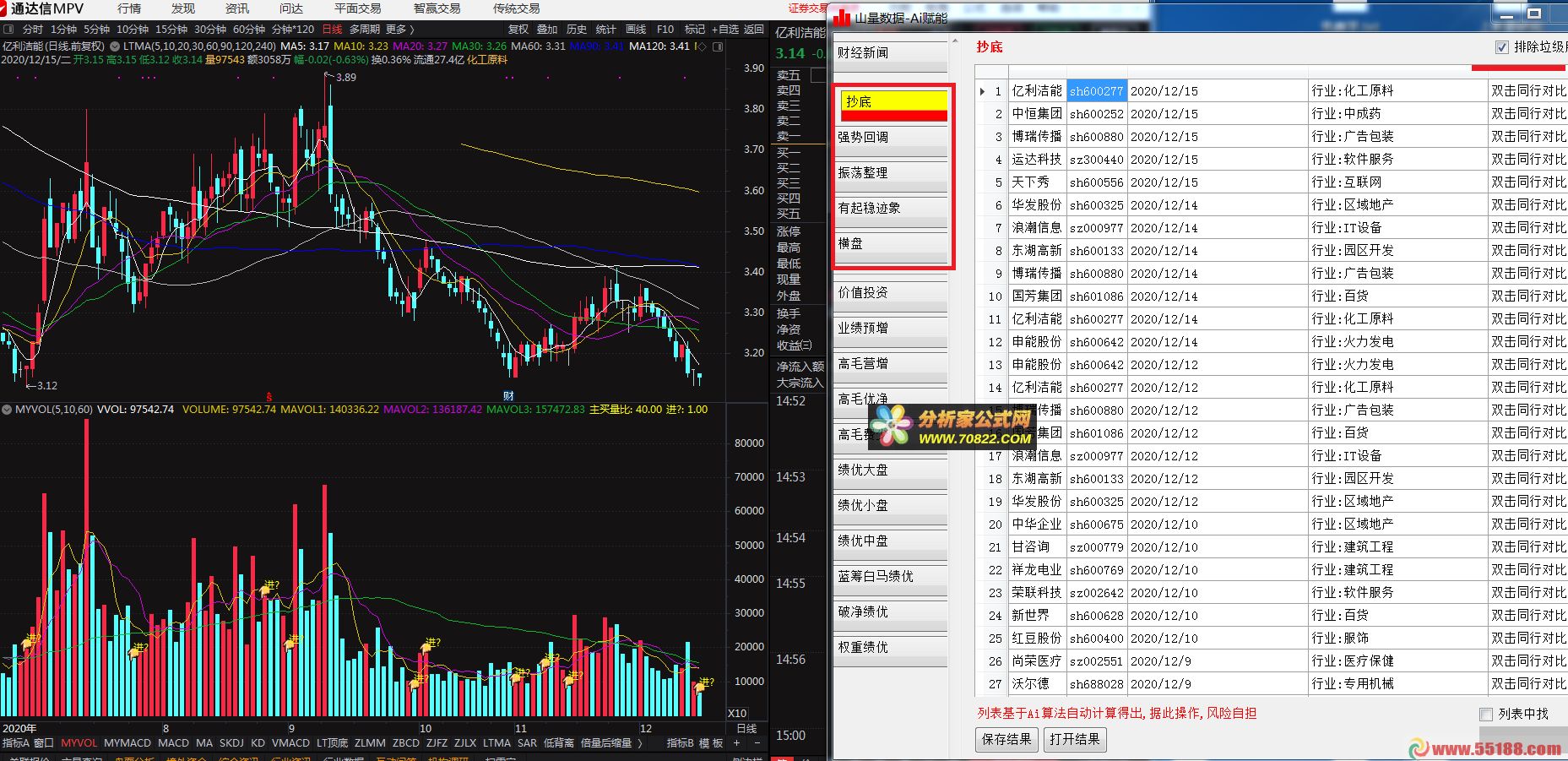Click 复权 toolbar button
Viewport: 1568px width, 761px height.
[x=518, y=30]
